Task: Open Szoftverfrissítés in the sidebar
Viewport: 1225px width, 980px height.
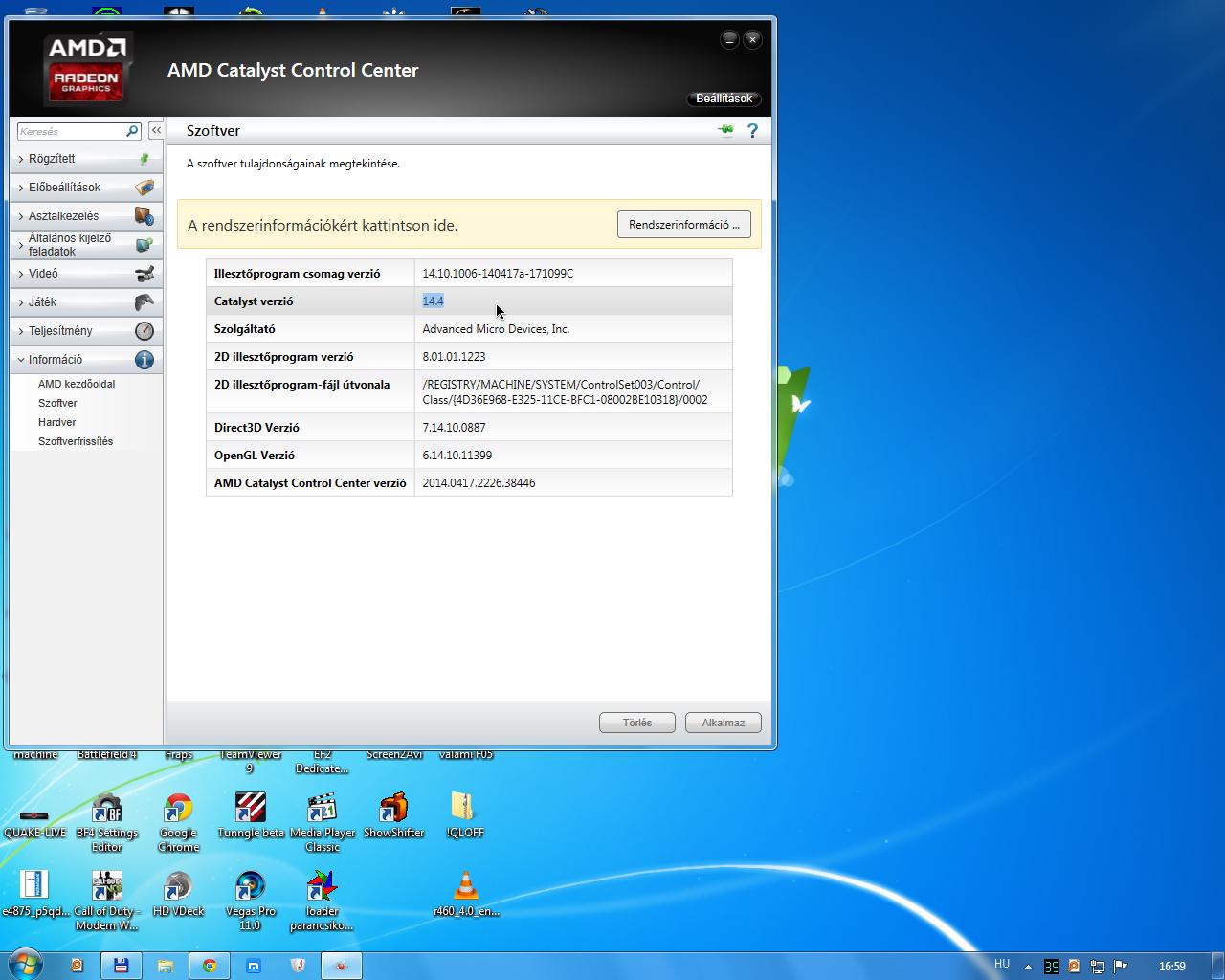Action: click(76, 441)
